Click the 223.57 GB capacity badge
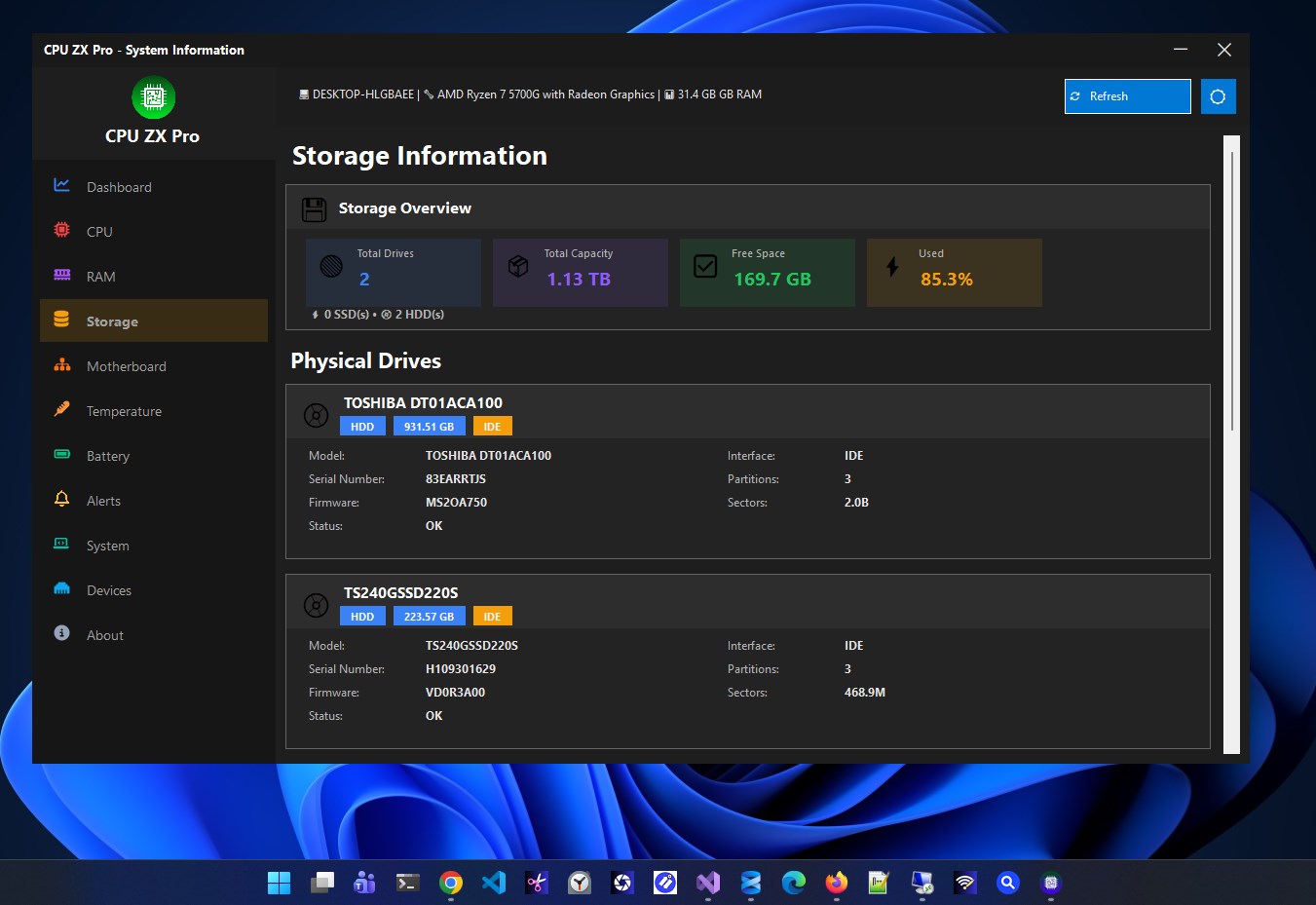The image size is (1316, 905). (x=429, y=617)
